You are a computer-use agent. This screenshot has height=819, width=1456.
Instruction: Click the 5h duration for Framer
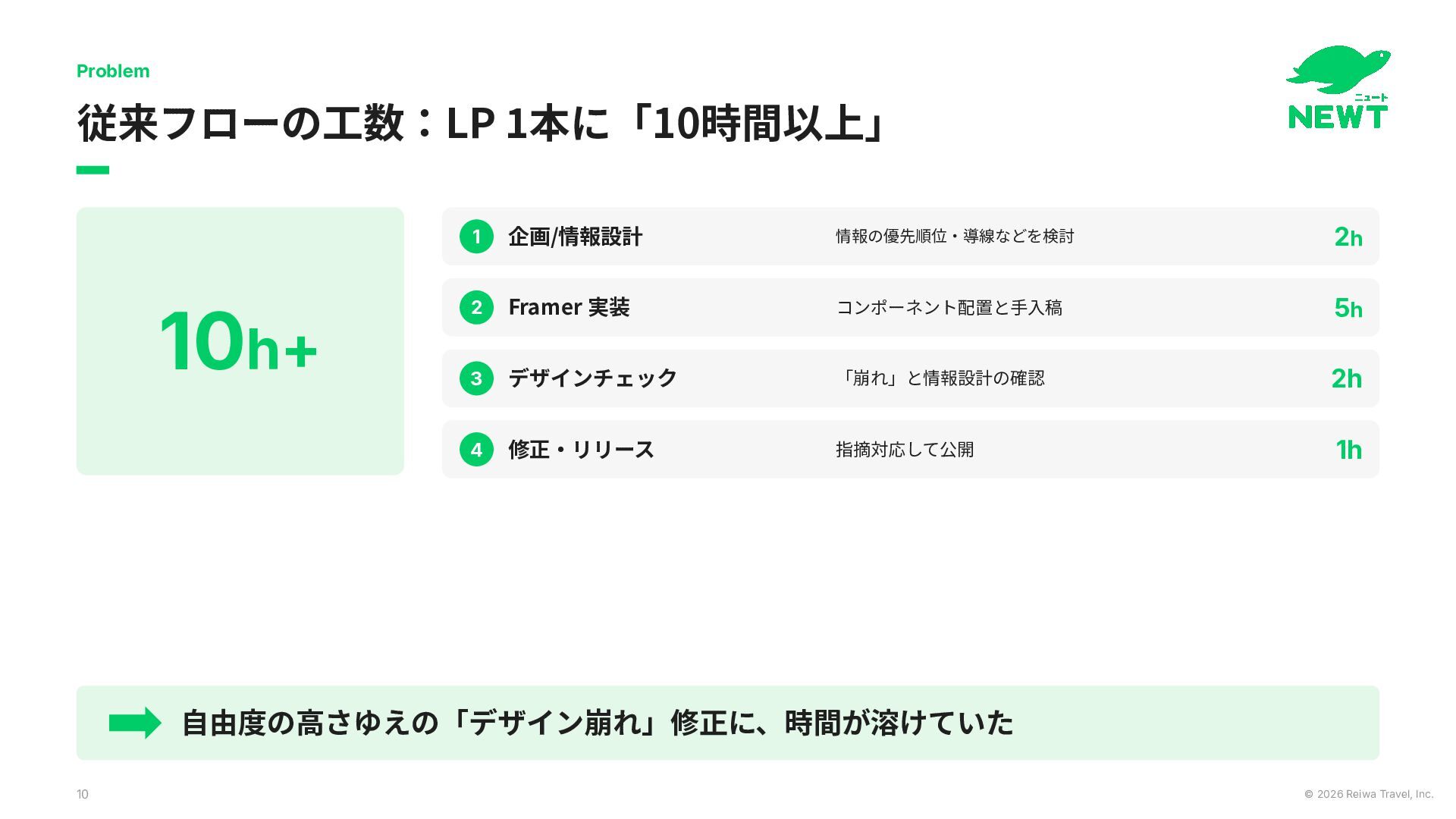pyautogui.click(x=1348, y=308)
